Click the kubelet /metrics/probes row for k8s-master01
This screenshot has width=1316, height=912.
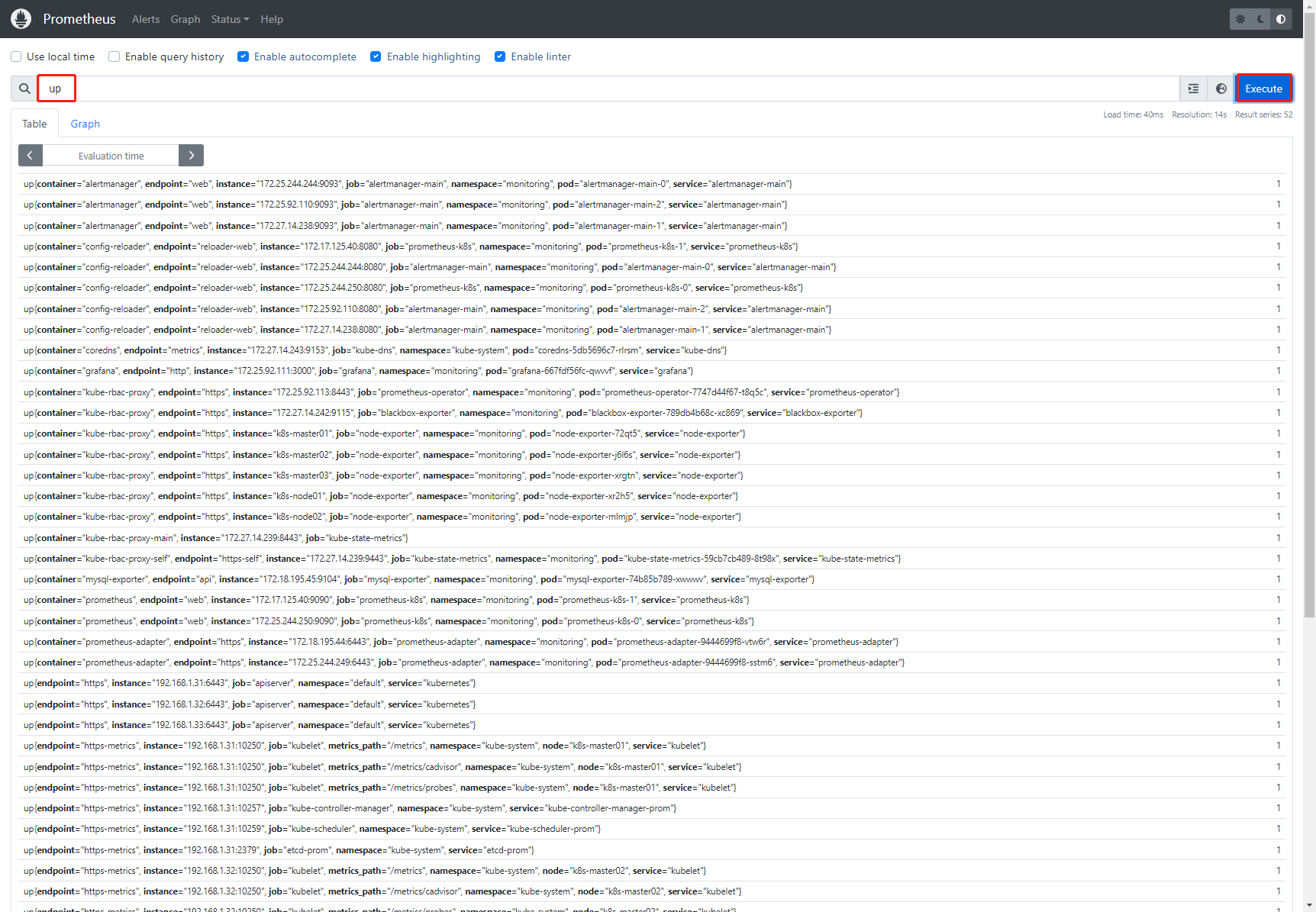pyautogui.click(x=652, y=788)
